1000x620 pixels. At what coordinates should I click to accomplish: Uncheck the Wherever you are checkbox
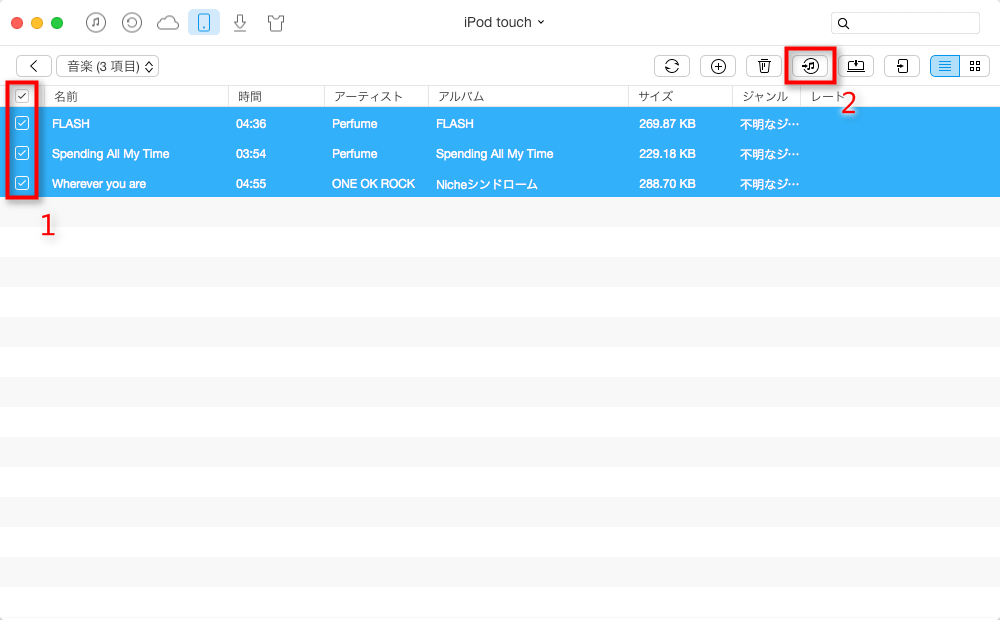point(22,183)
